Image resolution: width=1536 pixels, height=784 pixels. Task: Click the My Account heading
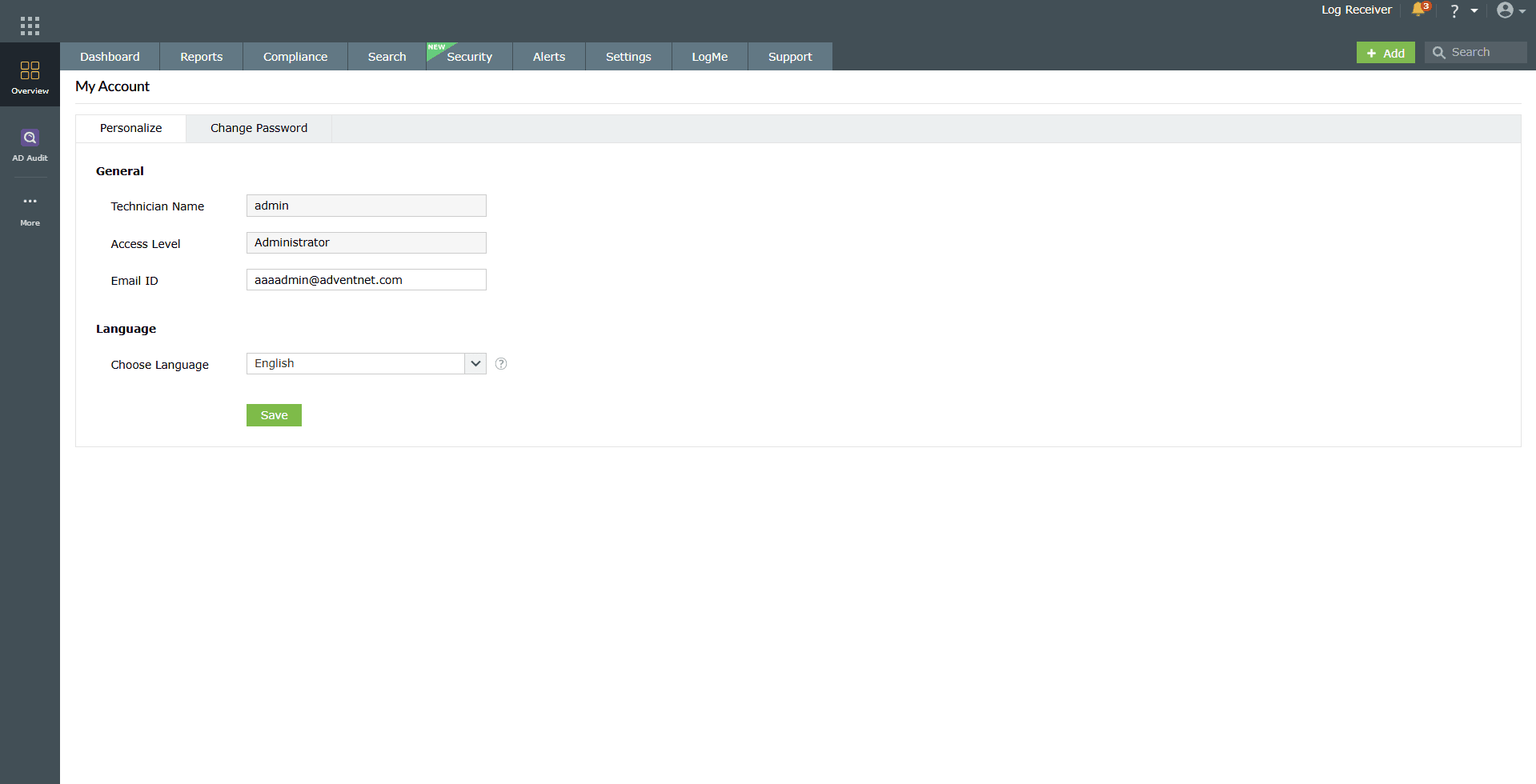tap(112, 86)
